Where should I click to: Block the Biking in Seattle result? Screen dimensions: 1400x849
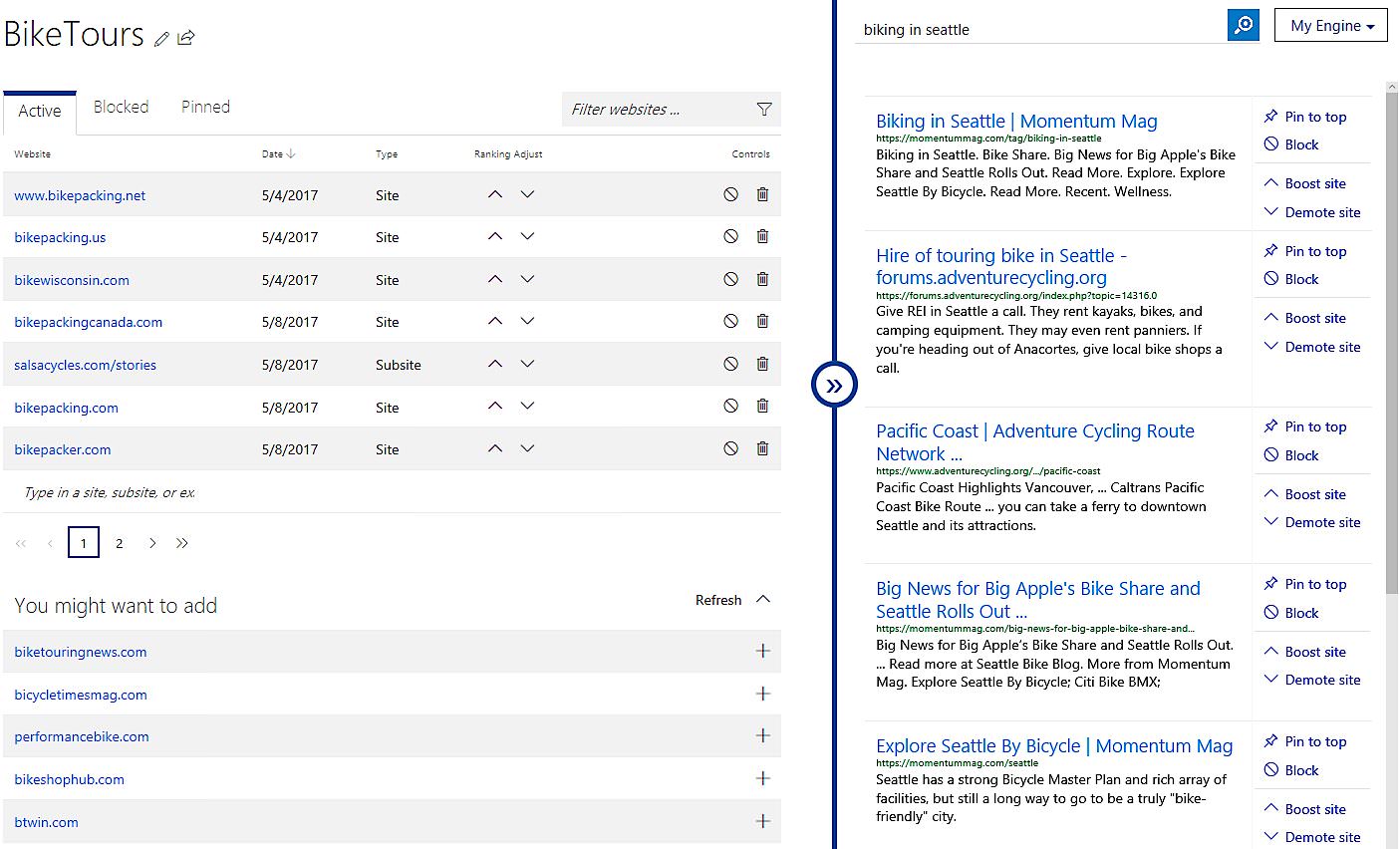[1291, 144]
